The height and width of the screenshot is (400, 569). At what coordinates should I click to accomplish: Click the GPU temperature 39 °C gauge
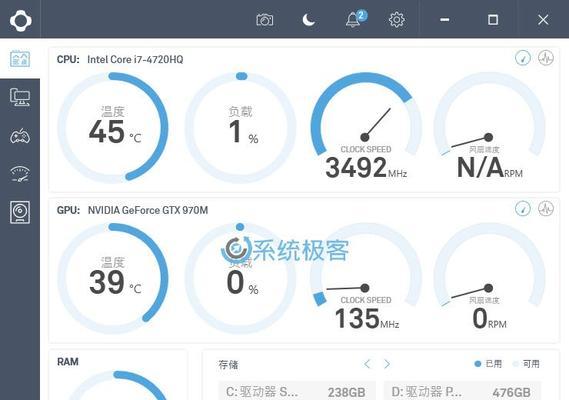tap(113, 278)
